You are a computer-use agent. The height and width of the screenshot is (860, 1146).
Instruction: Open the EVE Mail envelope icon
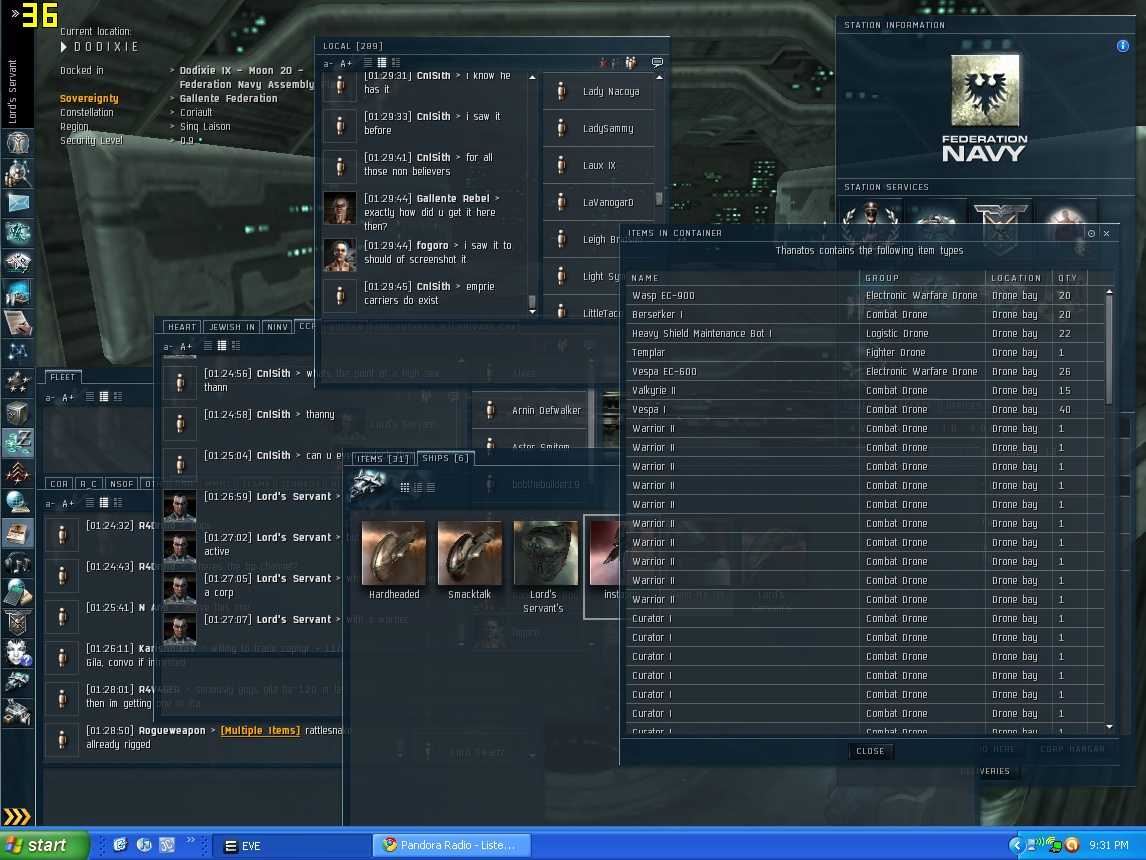(x=18, y=202)
